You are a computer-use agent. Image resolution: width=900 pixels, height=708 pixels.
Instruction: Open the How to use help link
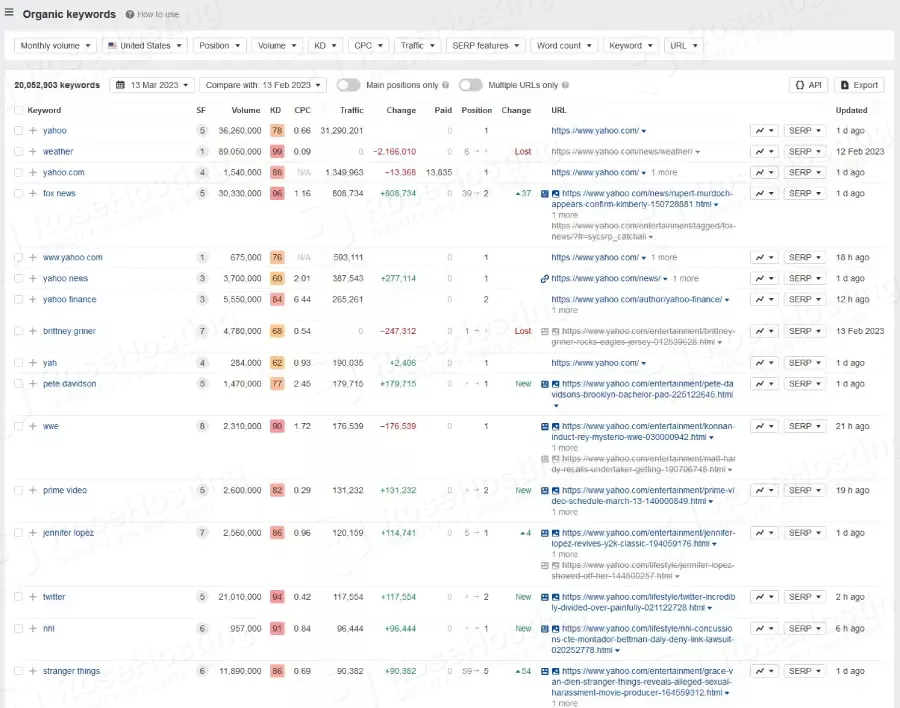(153, 14)
